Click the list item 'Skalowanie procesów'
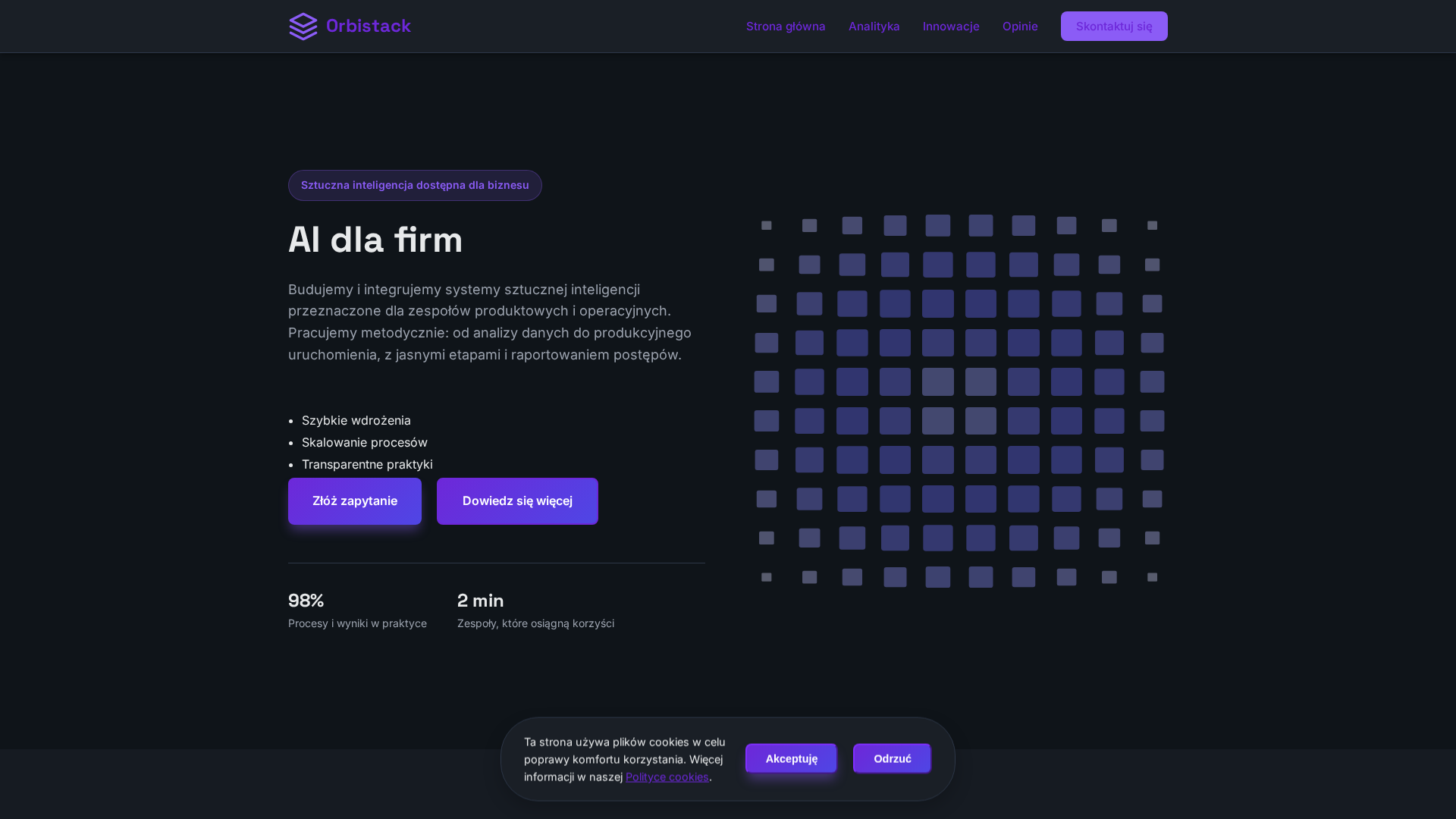The height and width of the screenshot is (819, 1456). pos(365,442)
